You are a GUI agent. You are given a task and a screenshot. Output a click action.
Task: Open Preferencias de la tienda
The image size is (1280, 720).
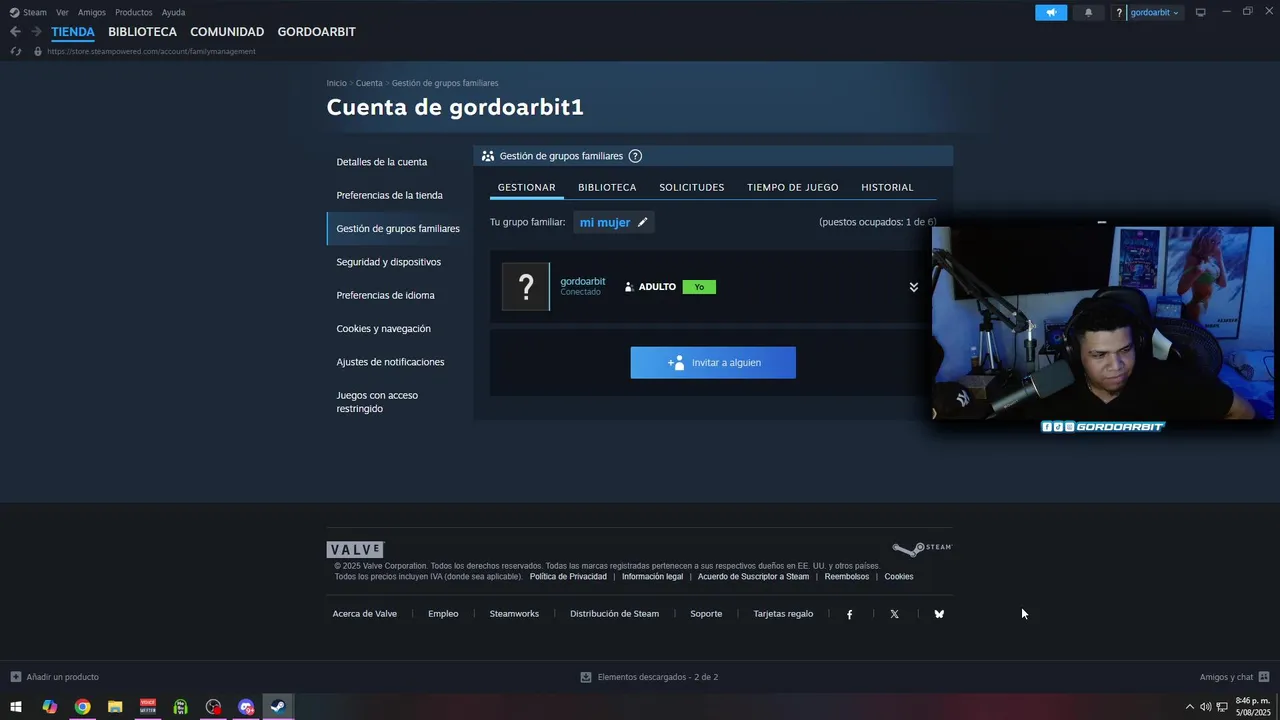(x=389, y=195)
